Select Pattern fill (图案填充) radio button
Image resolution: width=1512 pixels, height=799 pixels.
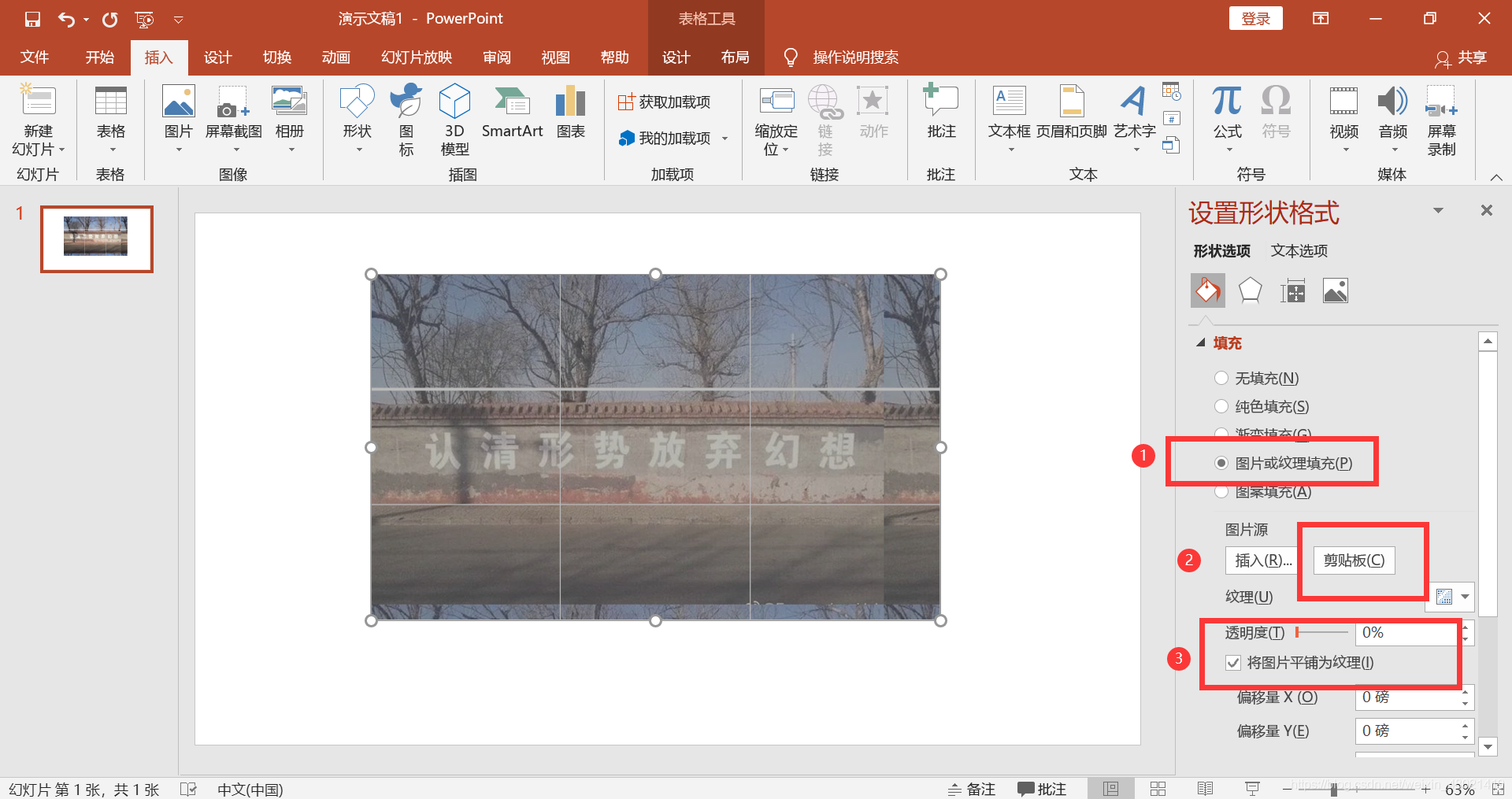1221,492
